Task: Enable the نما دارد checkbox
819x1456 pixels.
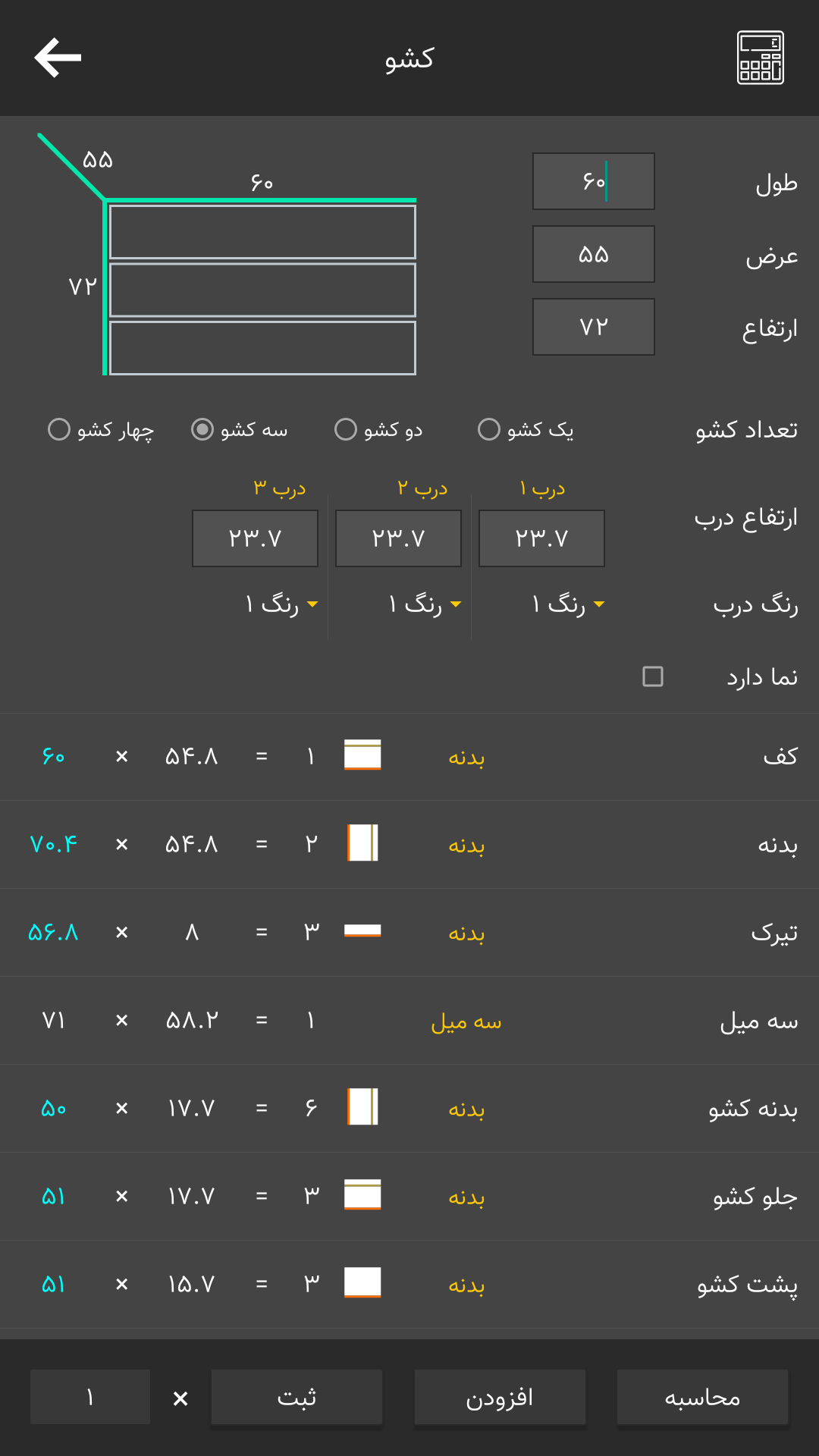Action: point(653,676)
